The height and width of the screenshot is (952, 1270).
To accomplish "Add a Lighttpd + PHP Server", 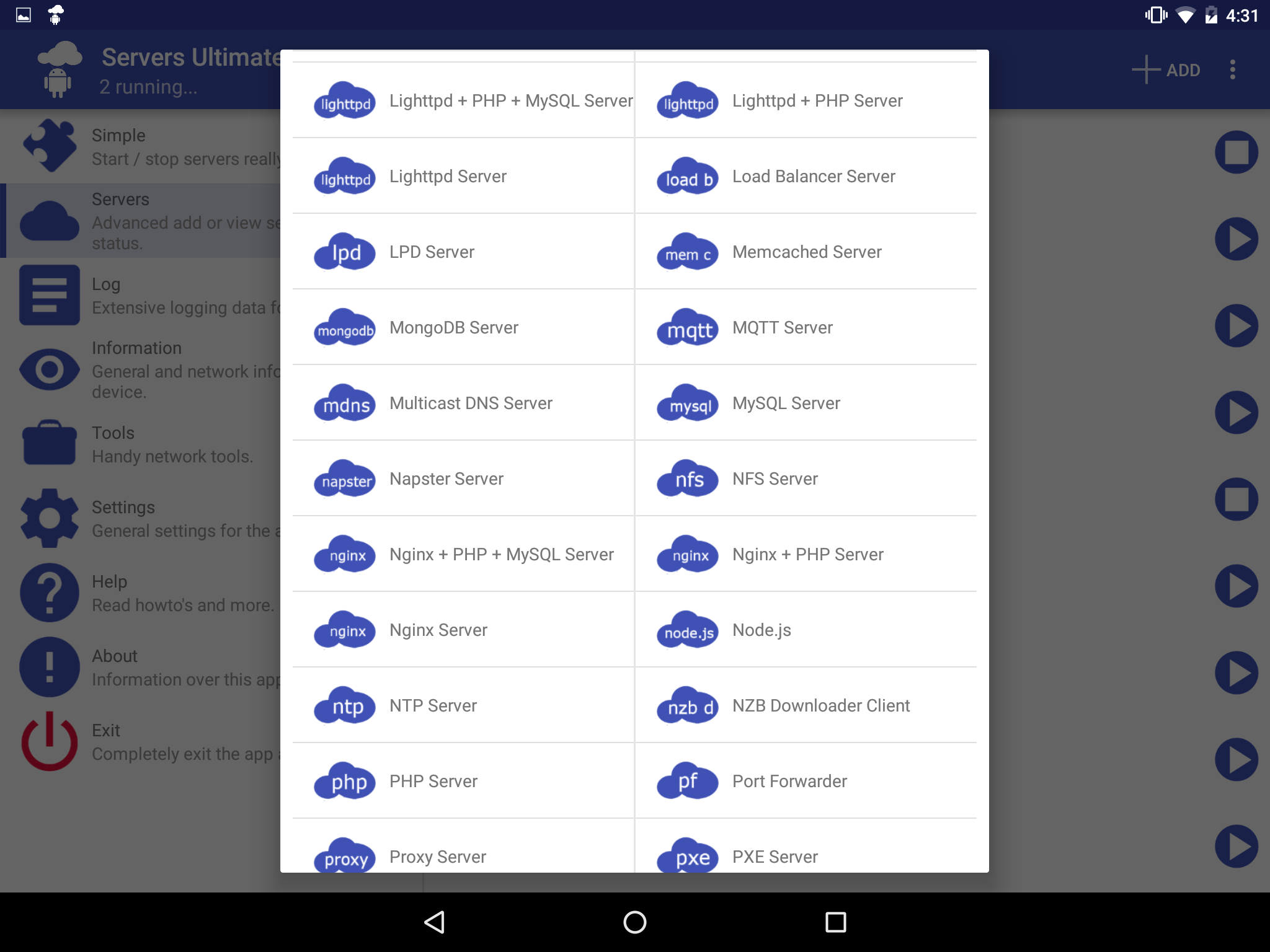I will coord(806,100).
